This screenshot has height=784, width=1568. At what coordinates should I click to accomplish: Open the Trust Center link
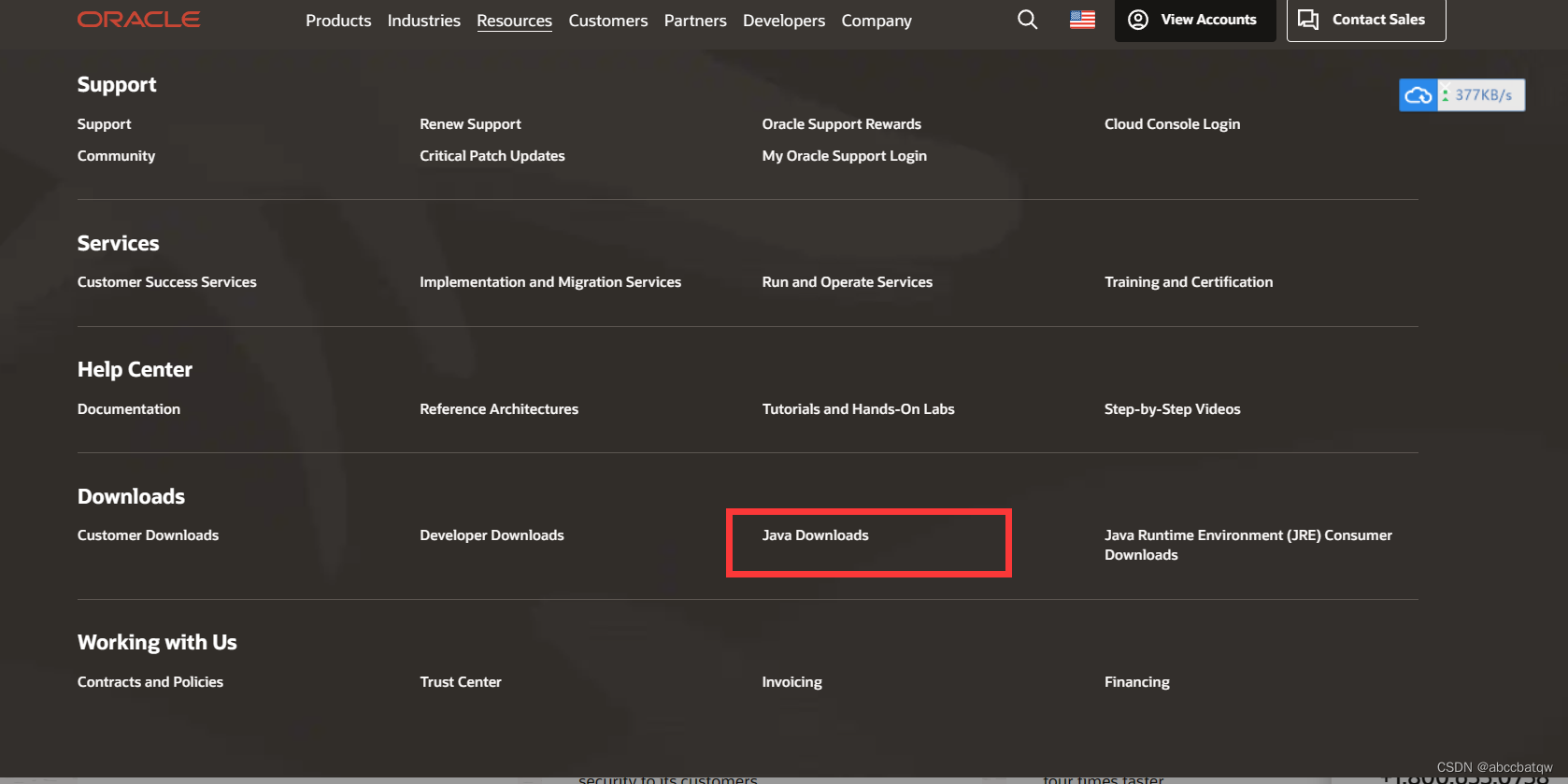tap(461, 682)
